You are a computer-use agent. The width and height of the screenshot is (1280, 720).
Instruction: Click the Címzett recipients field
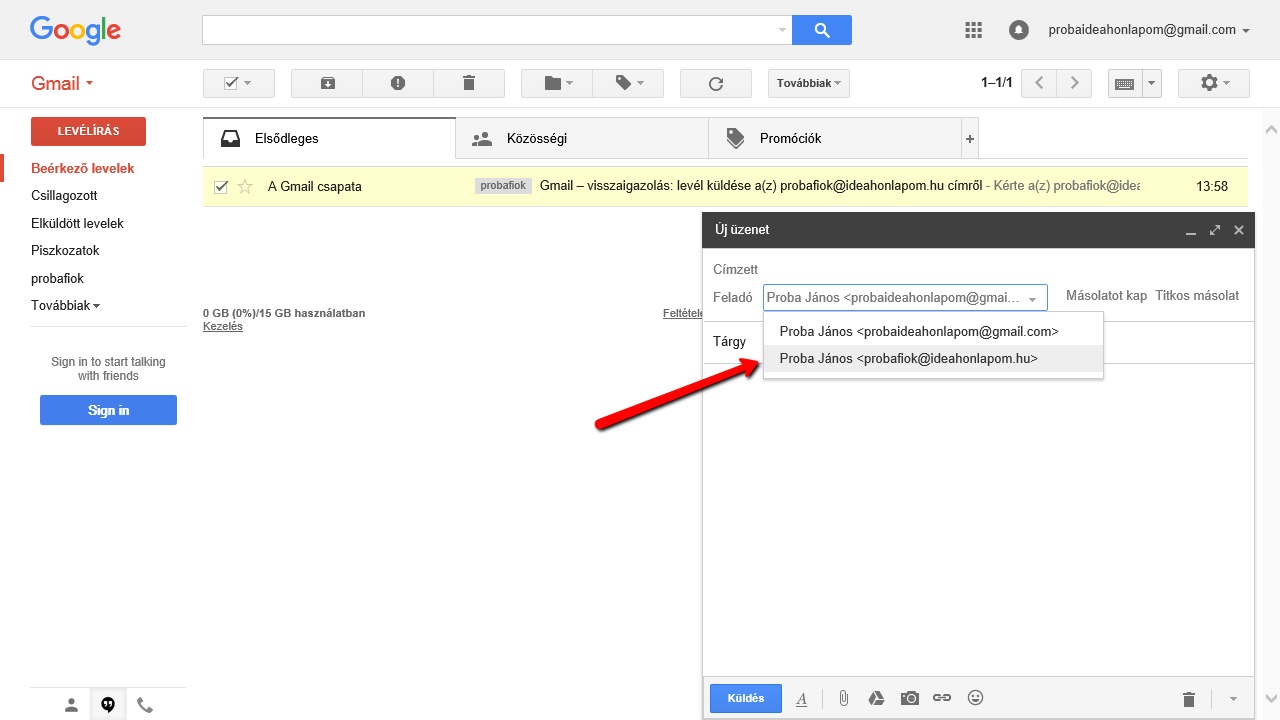(978, 269)
